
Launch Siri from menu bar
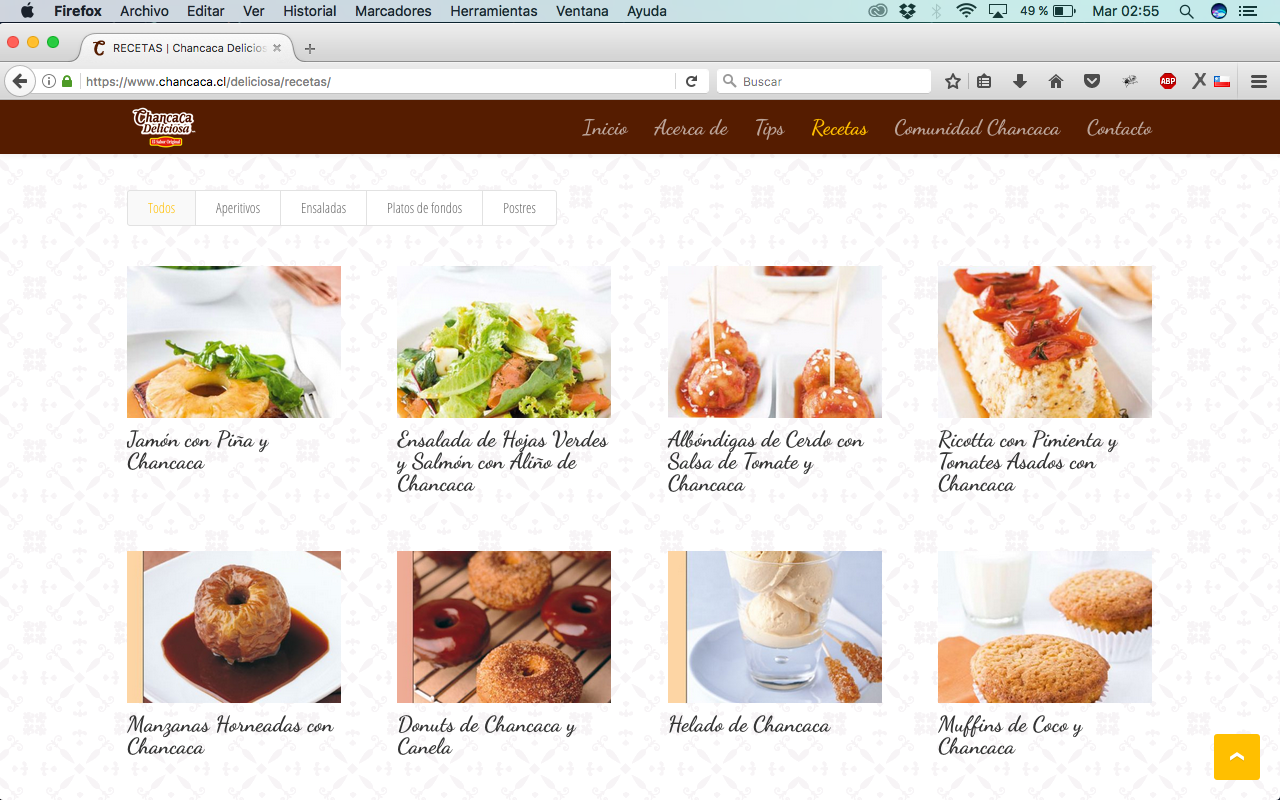1218,11
